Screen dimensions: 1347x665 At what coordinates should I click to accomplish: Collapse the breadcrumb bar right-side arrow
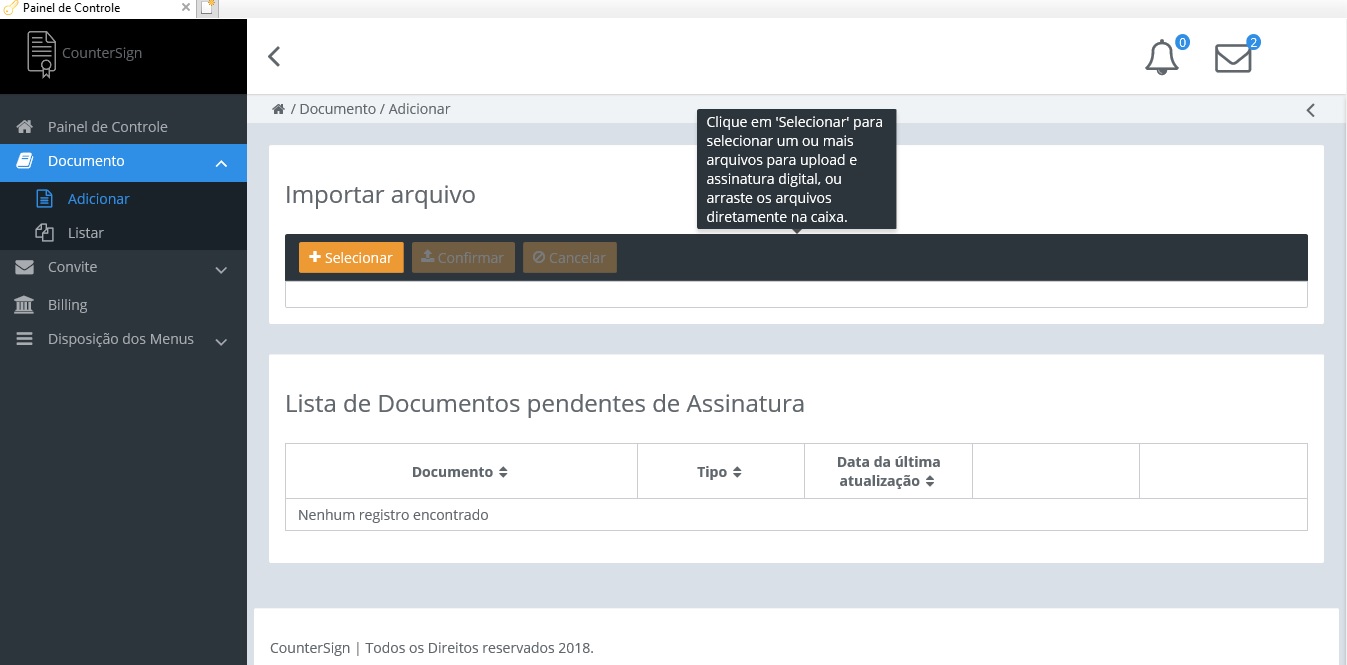1310,110
